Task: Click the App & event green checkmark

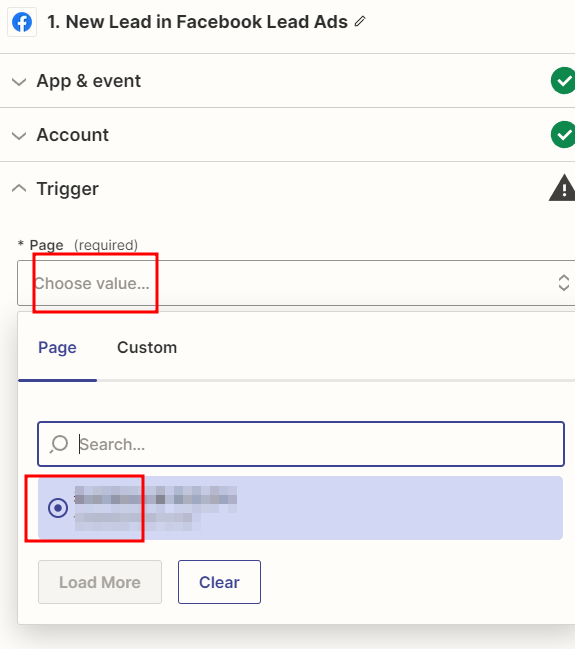Action: click(x=563, y=81)
